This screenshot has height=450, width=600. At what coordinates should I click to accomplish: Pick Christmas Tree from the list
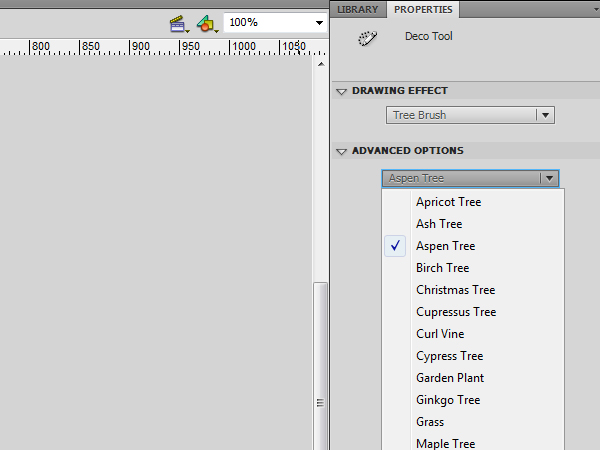[x=473, y=290]
